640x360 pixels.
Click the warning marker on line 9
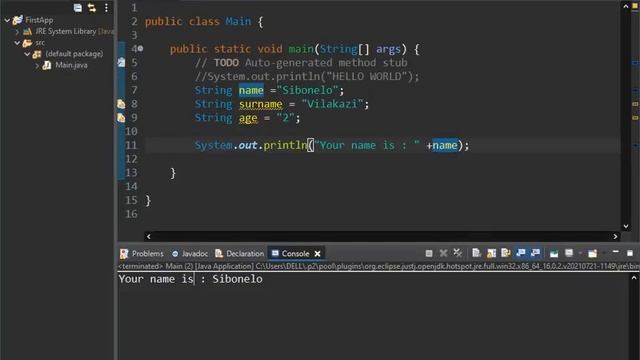[121, 118]
